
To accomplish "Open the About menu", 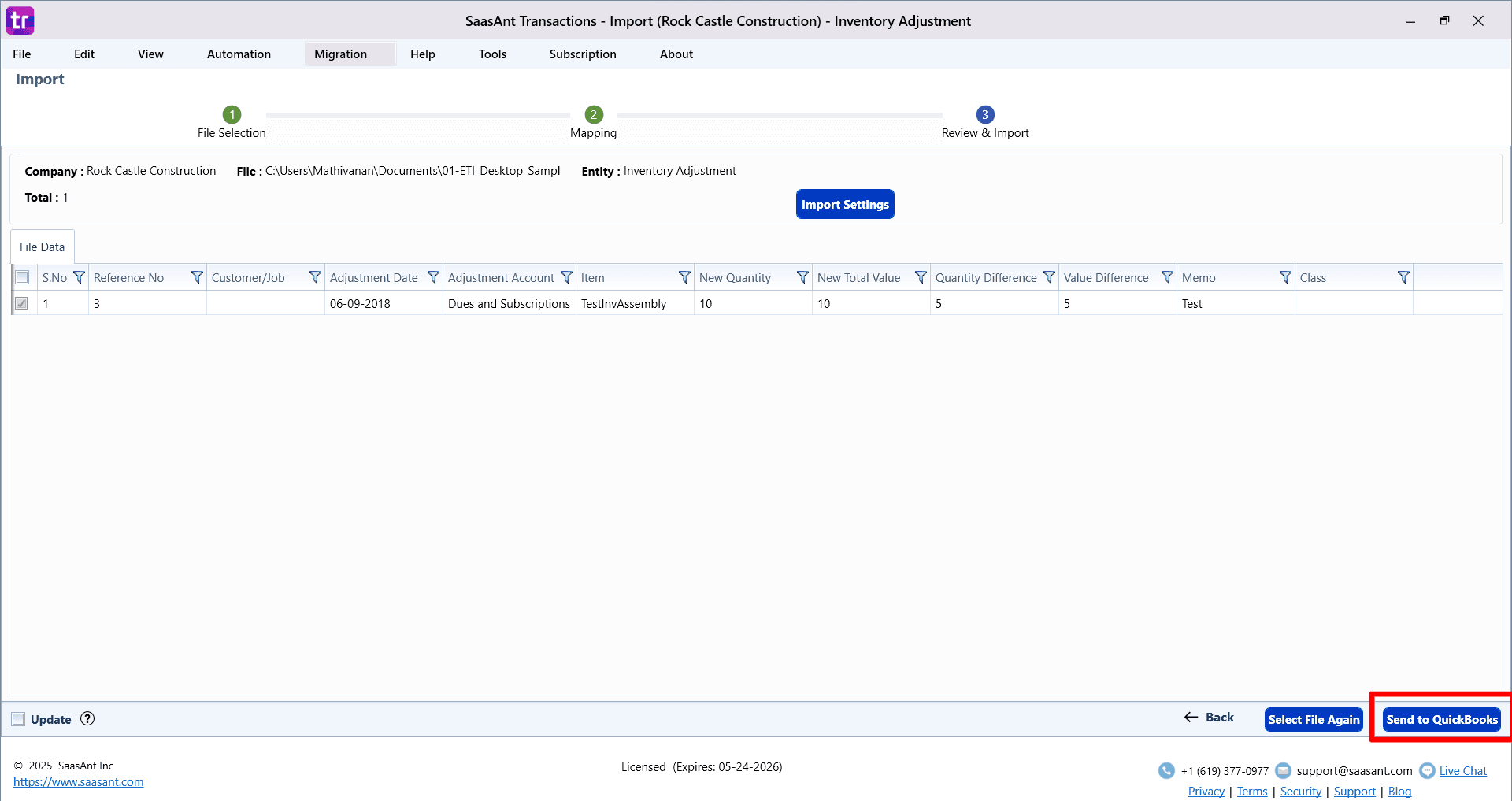I will point(676,54).
